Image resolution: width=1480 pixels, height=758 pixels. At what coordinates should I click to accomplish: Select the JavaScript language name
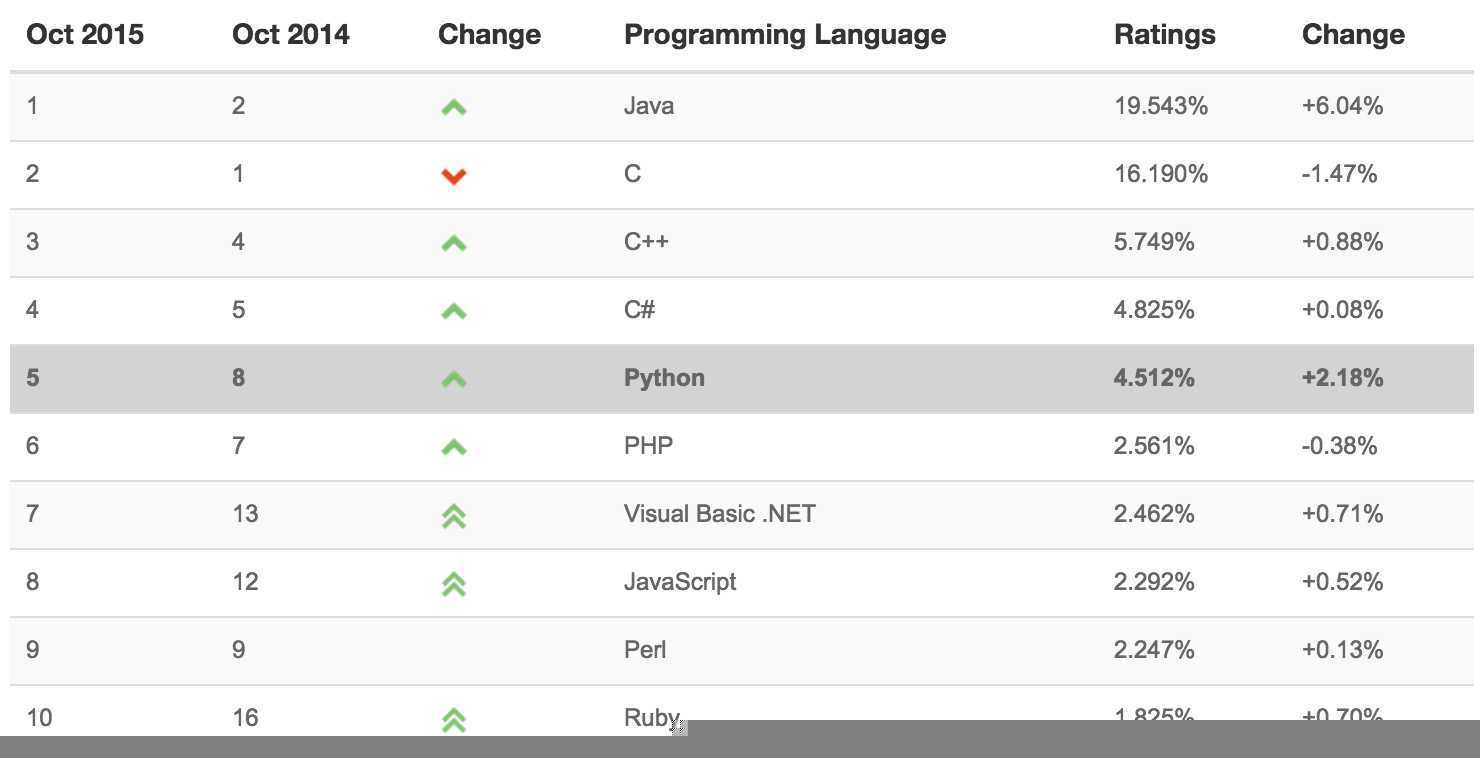(x=680, y=582)
